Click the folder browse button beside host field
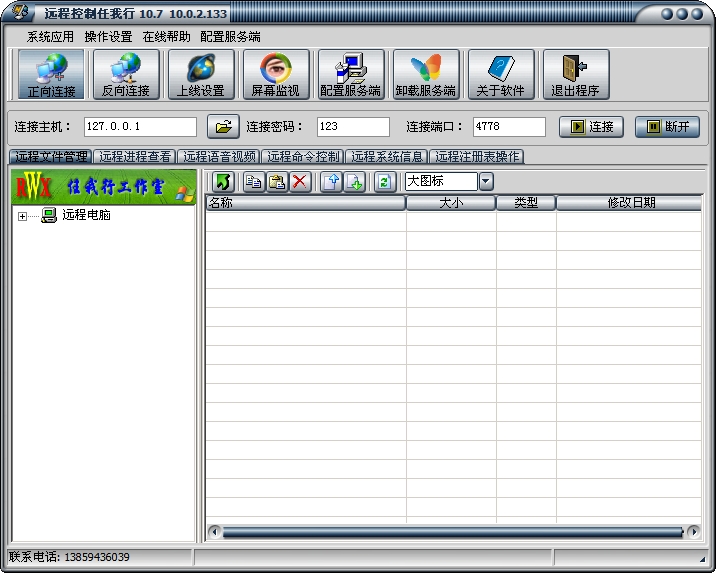716x573 pixels. click(224, 127)
